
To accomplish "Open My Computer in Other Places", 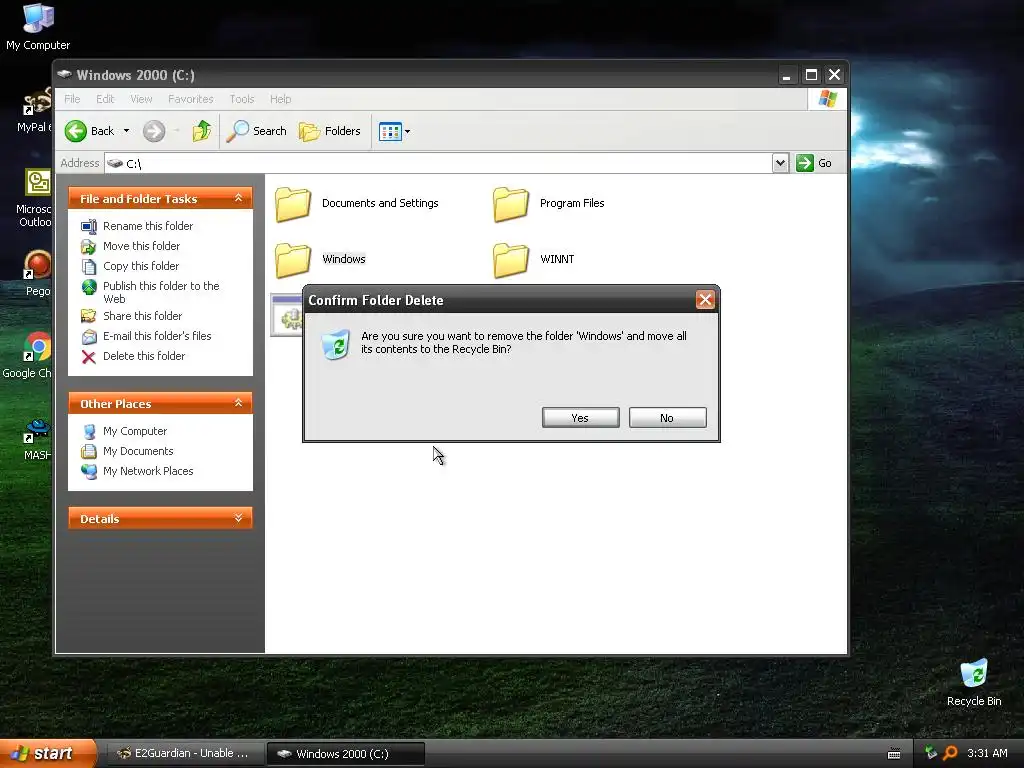I will (135, 431).
